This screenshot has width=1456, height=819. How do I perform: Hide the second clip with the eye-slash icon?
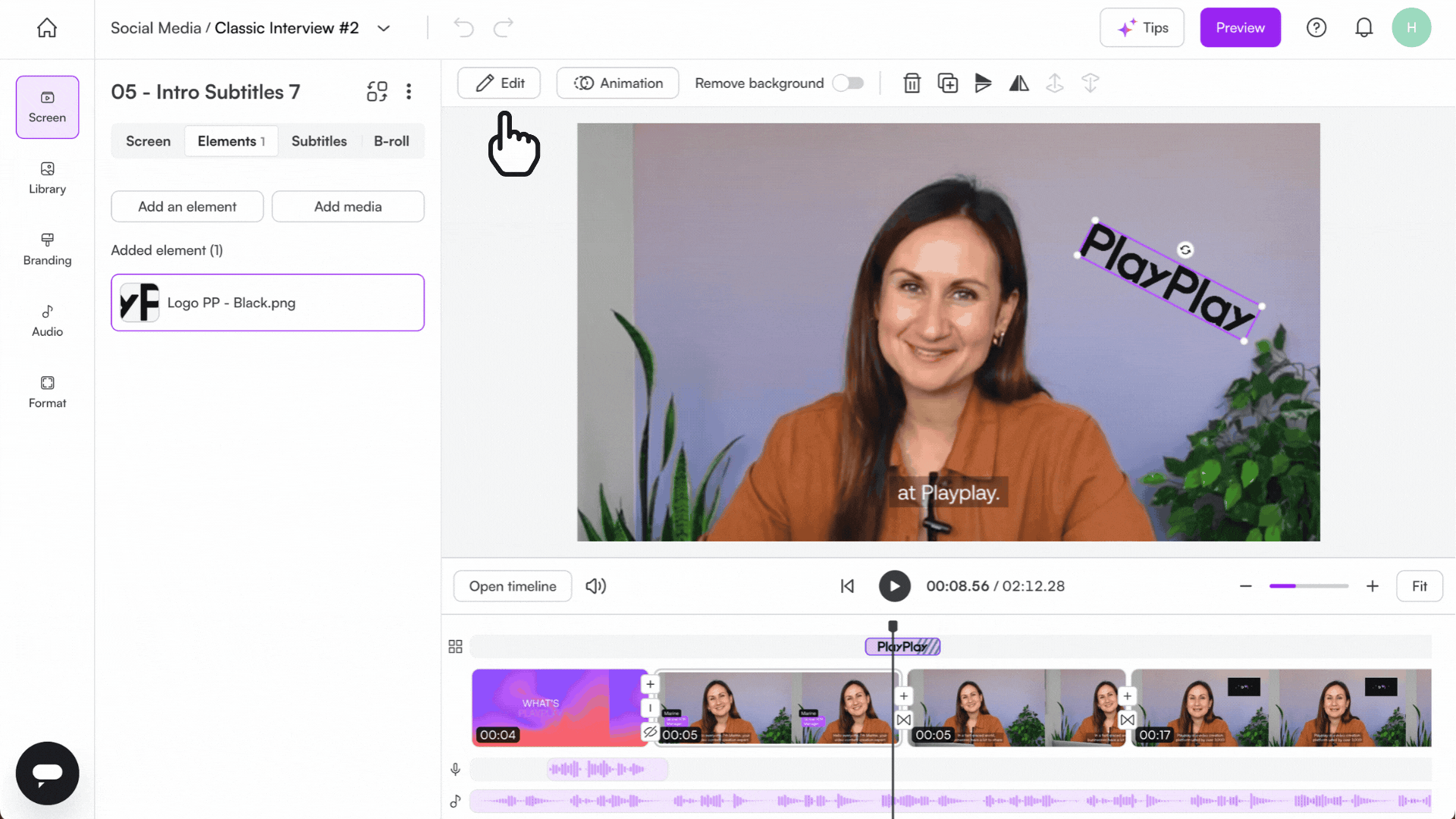click(x=650, y=733)
